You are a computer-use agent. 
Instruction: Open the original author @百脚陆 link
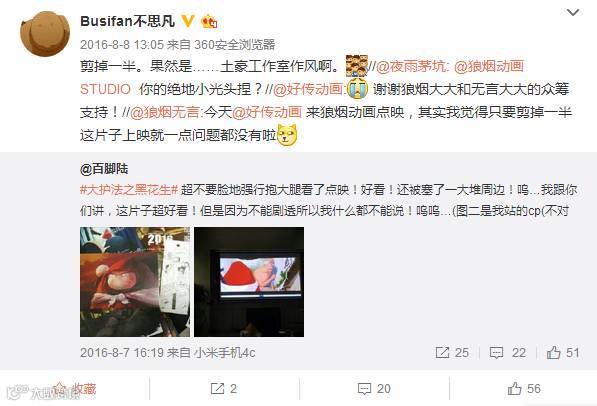104,168
